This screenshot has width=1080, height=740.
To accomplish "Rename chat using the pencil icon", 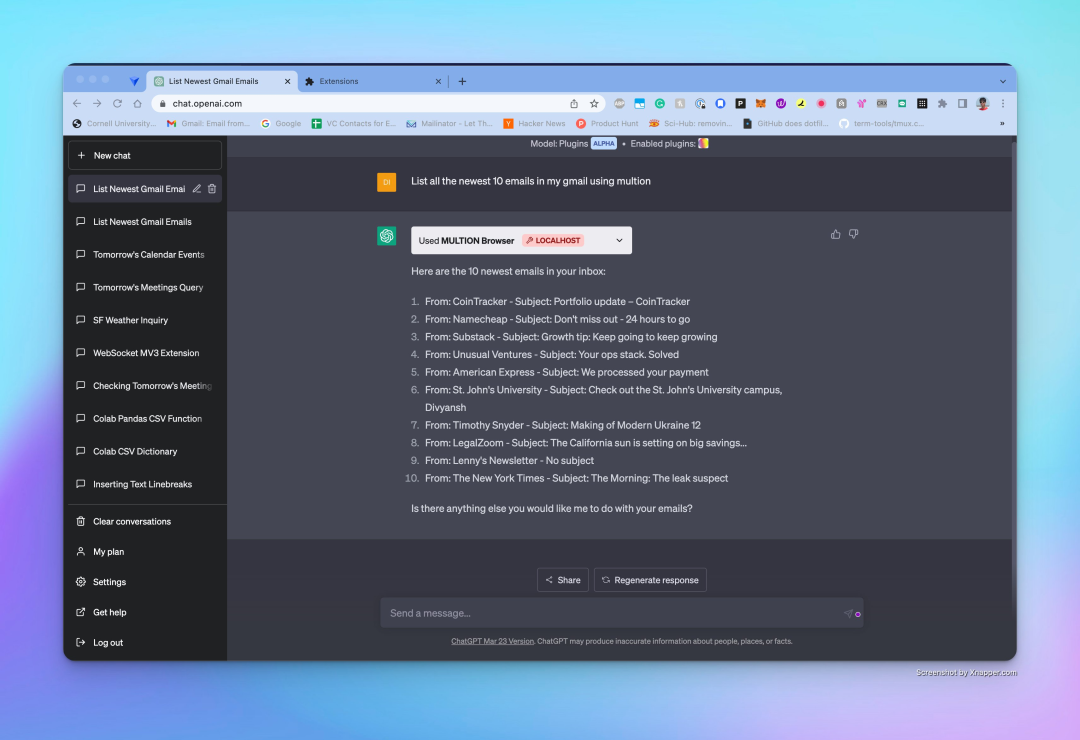I will [197, 189].
